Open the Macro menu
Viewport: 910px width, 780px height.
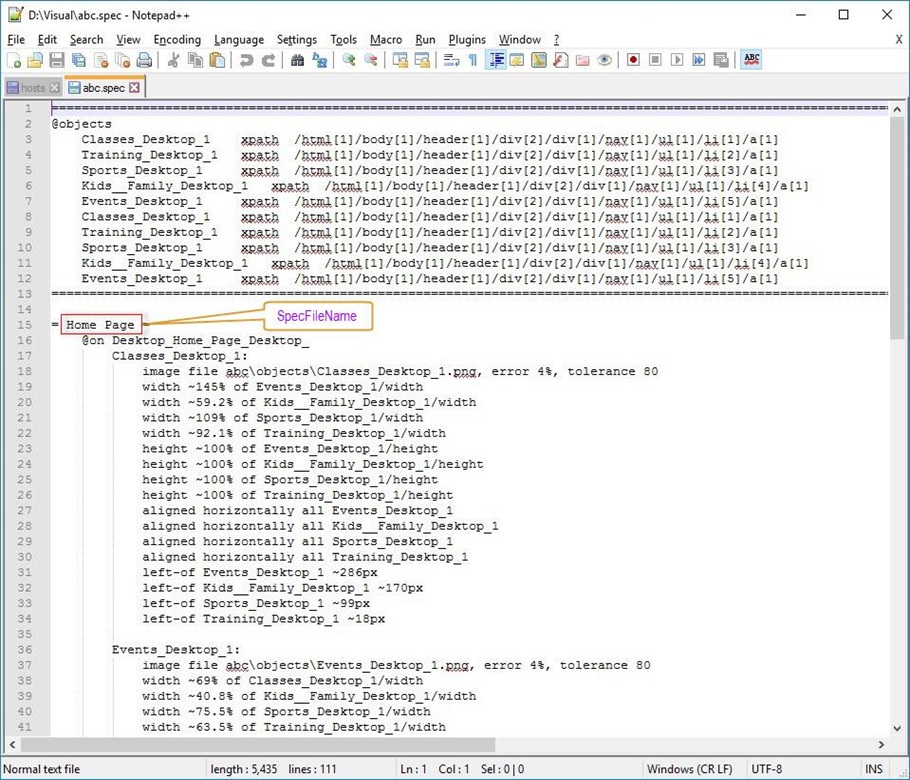386,39
